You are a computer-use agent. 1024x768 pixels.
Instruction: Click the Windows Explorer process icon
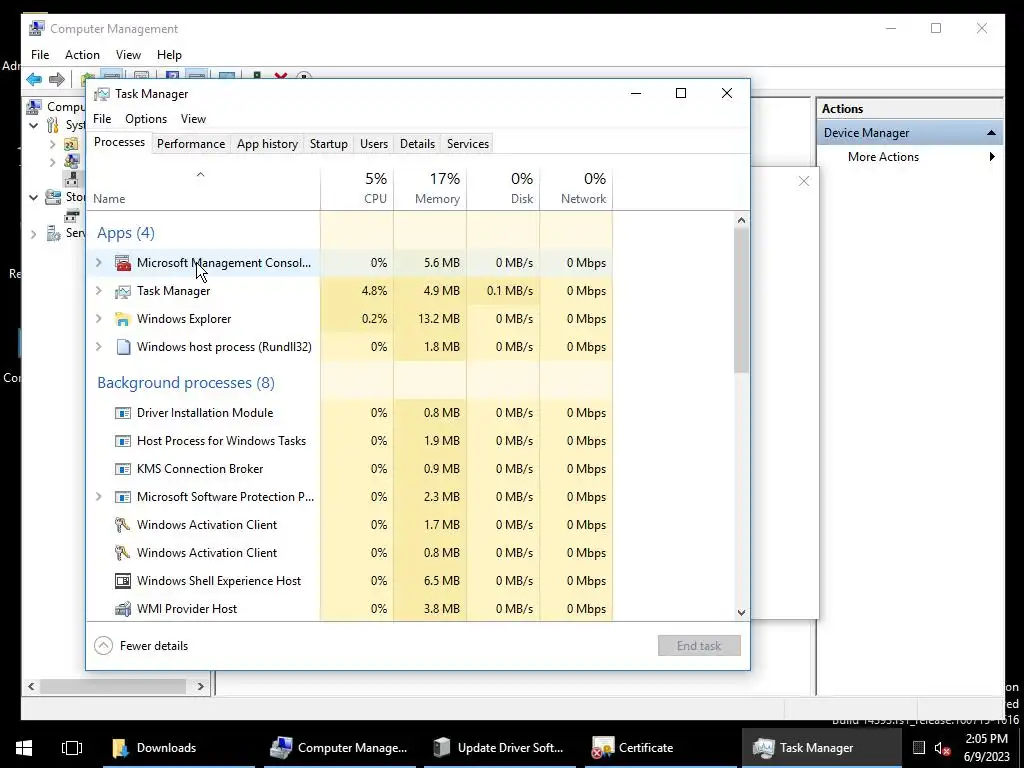[123, 319]
